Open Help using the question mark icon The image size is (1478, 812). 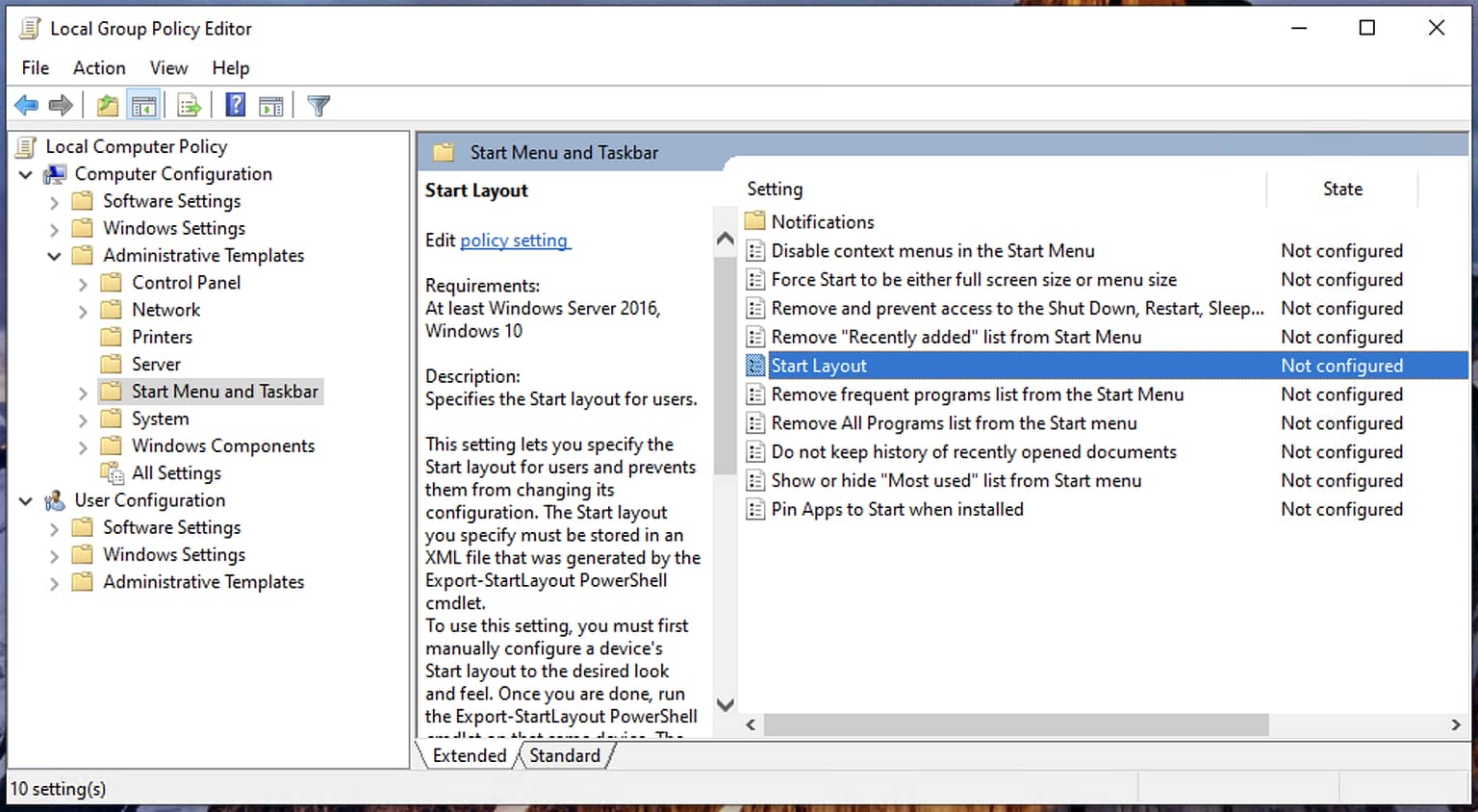click(x=235, y=104)
